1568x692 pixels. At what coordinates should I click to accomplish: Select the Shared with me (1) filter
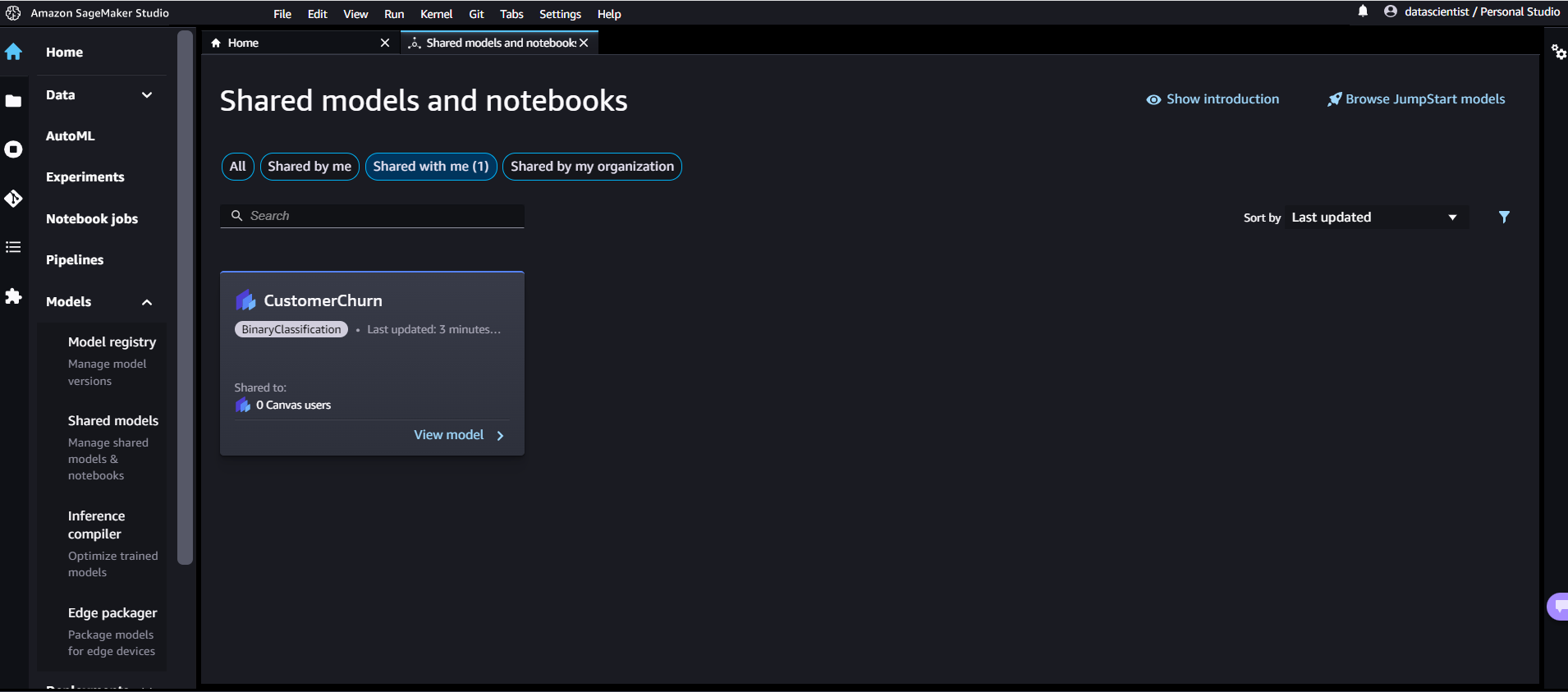(431, 167)
